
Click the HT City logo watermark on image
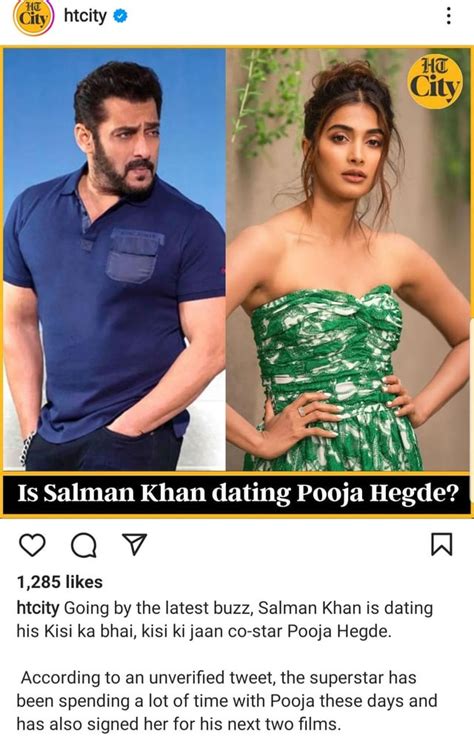tap(435, 81)
